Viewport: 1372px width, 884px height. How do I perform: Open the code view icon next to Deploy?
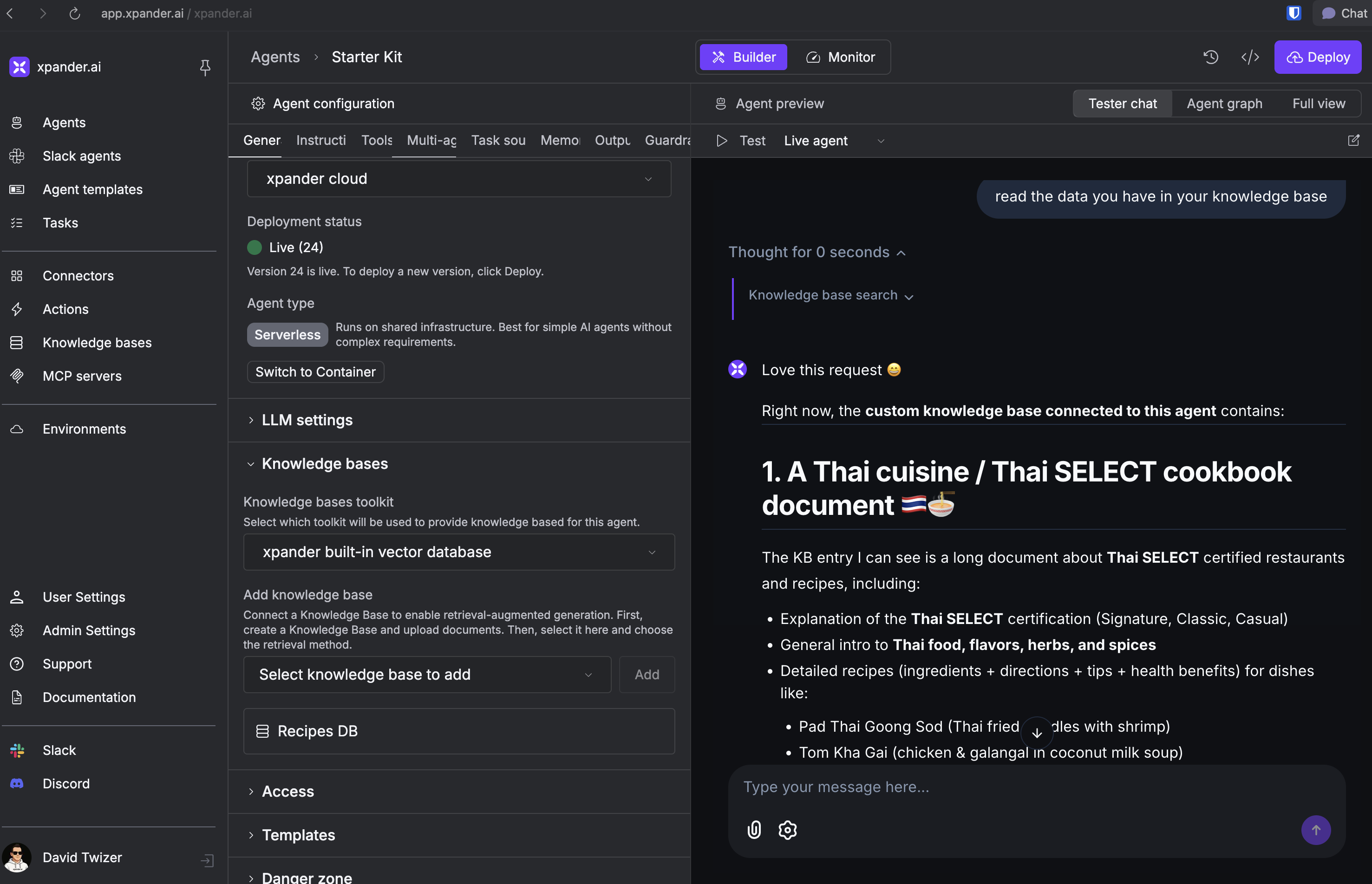click(1250, 57)
